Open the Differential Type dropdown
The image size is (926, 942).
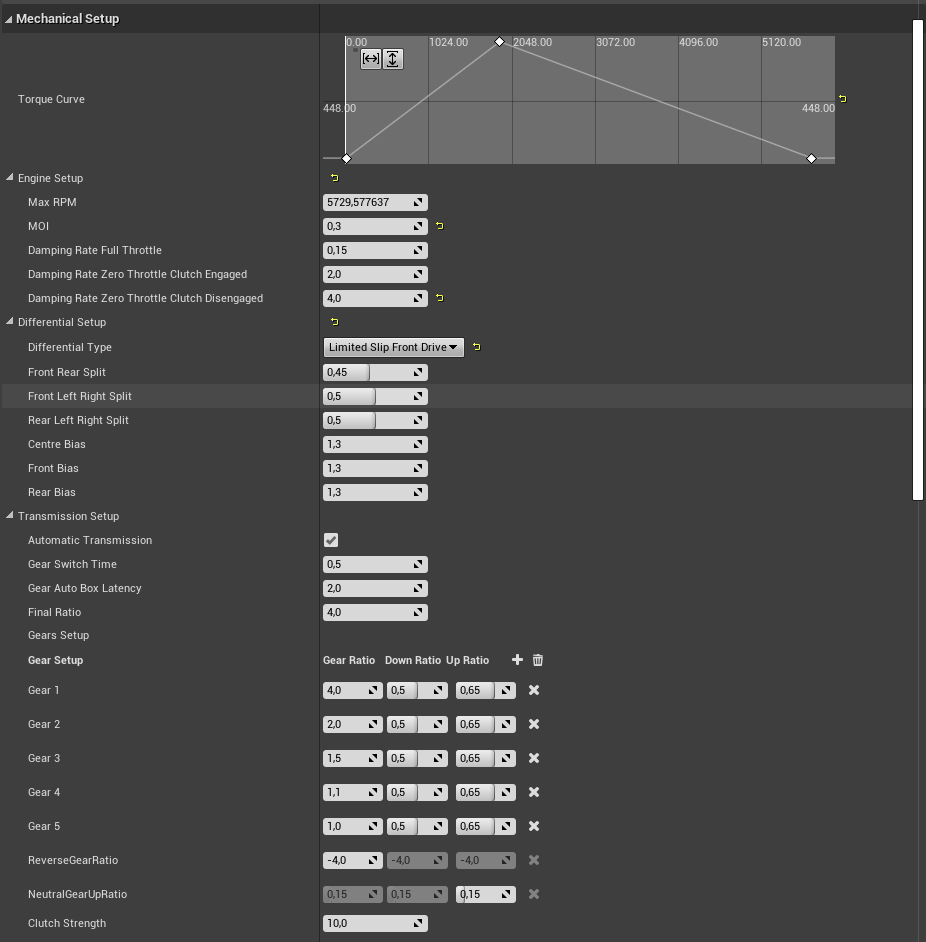click(x=394, y=347)
